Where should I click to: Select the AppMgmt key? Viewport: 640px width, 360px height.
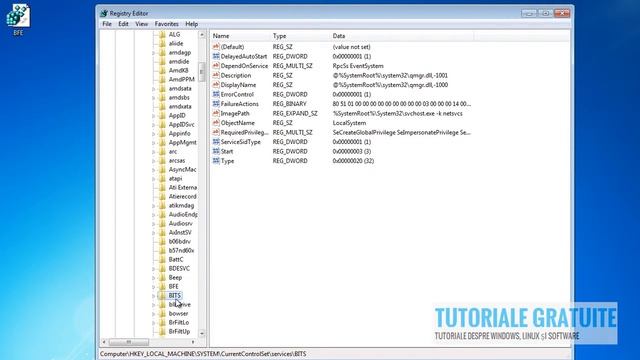[182, 142]
